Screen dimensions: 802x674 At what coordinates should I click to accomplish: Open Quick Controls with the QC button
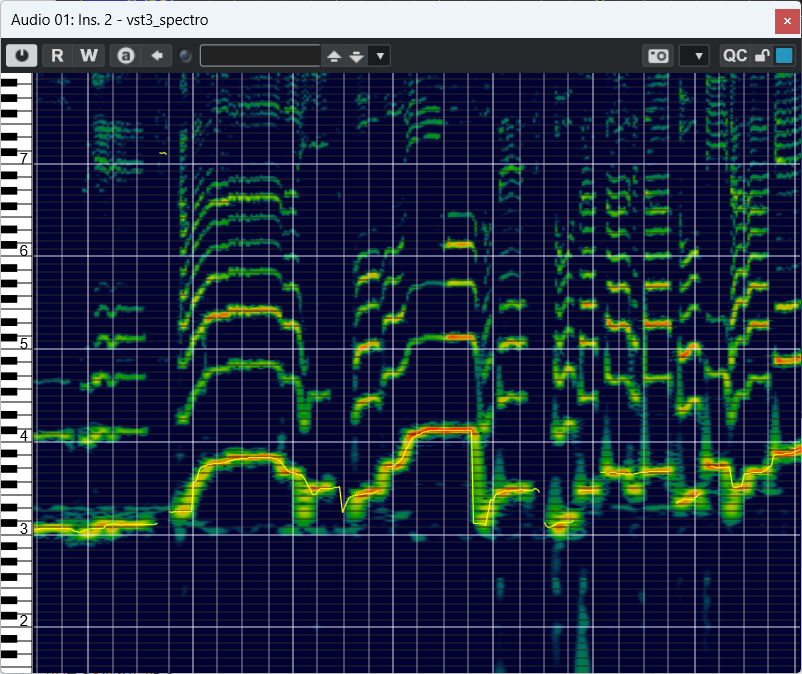tap(735, 56)
